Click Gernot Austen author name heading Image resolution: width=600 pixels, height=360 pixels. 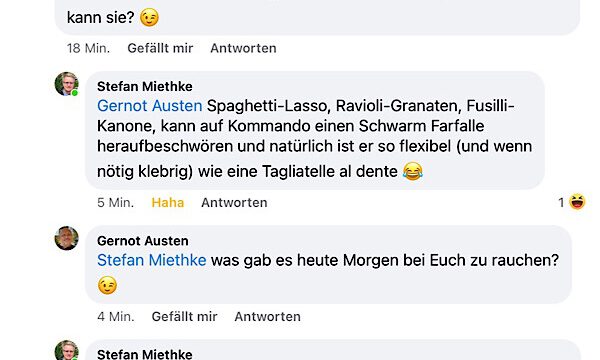(x=143, y=241)
